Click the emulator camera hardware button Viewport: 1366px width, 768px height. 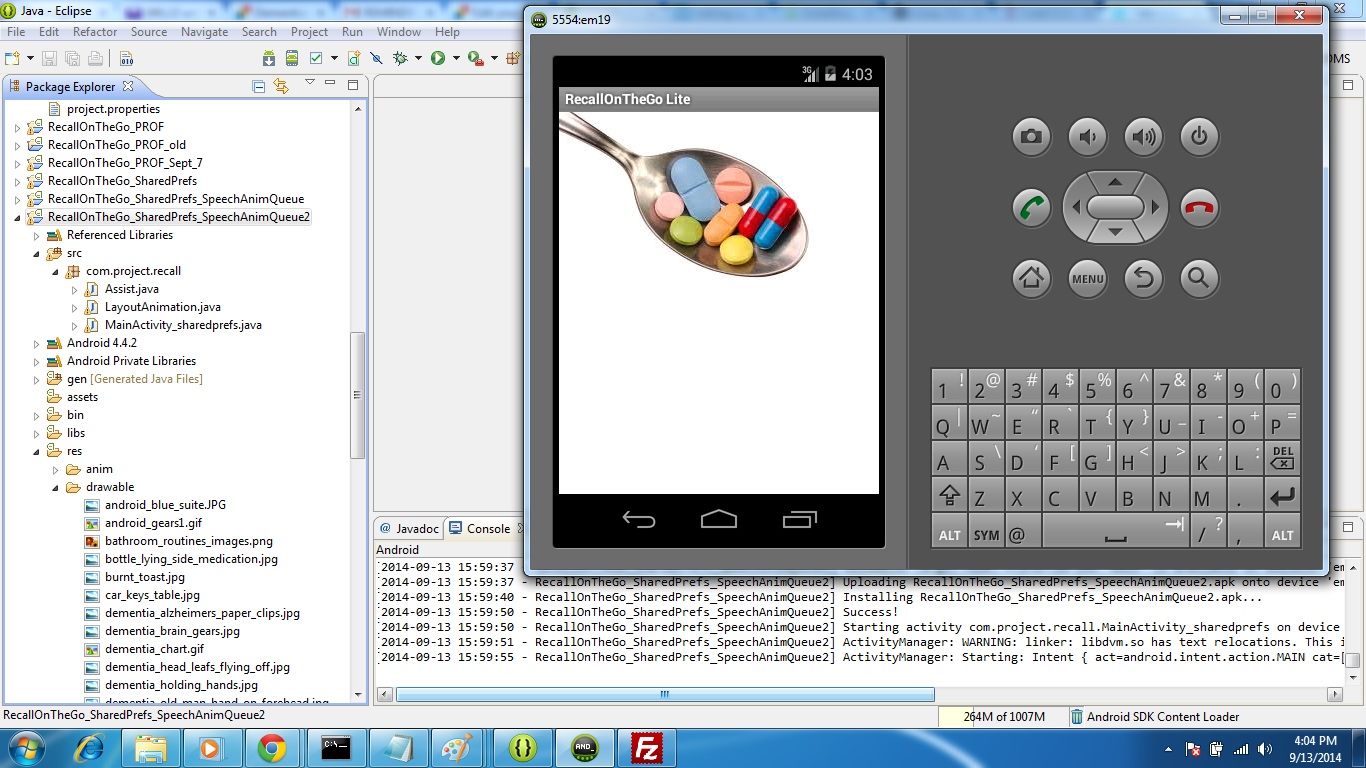point(1031,137)
